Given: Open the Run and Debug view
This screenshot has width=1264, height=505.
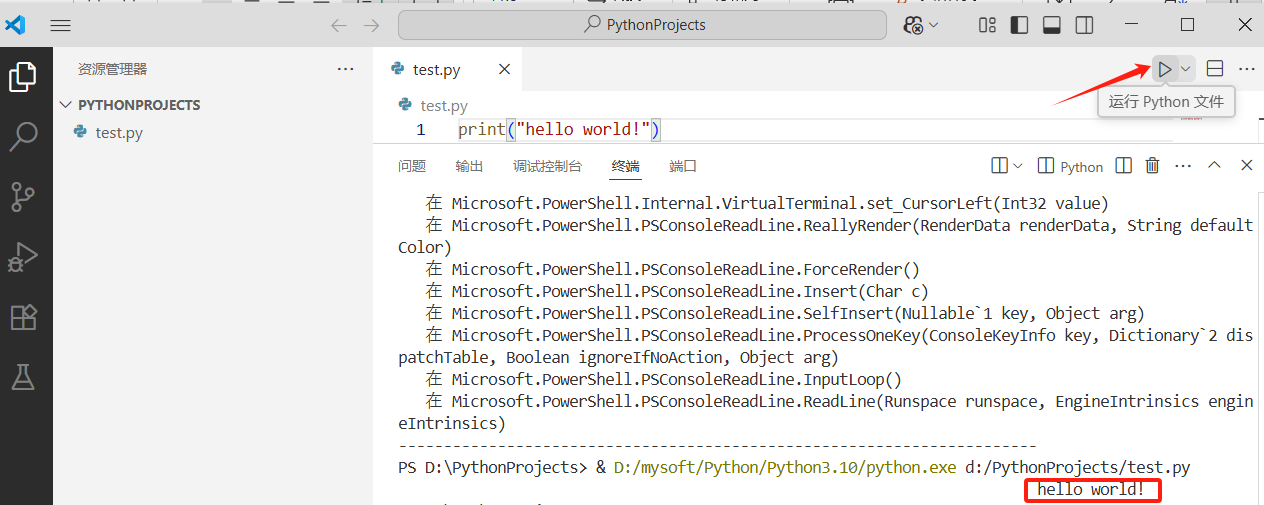Looking at the screenshot, I should coord(23,257).
